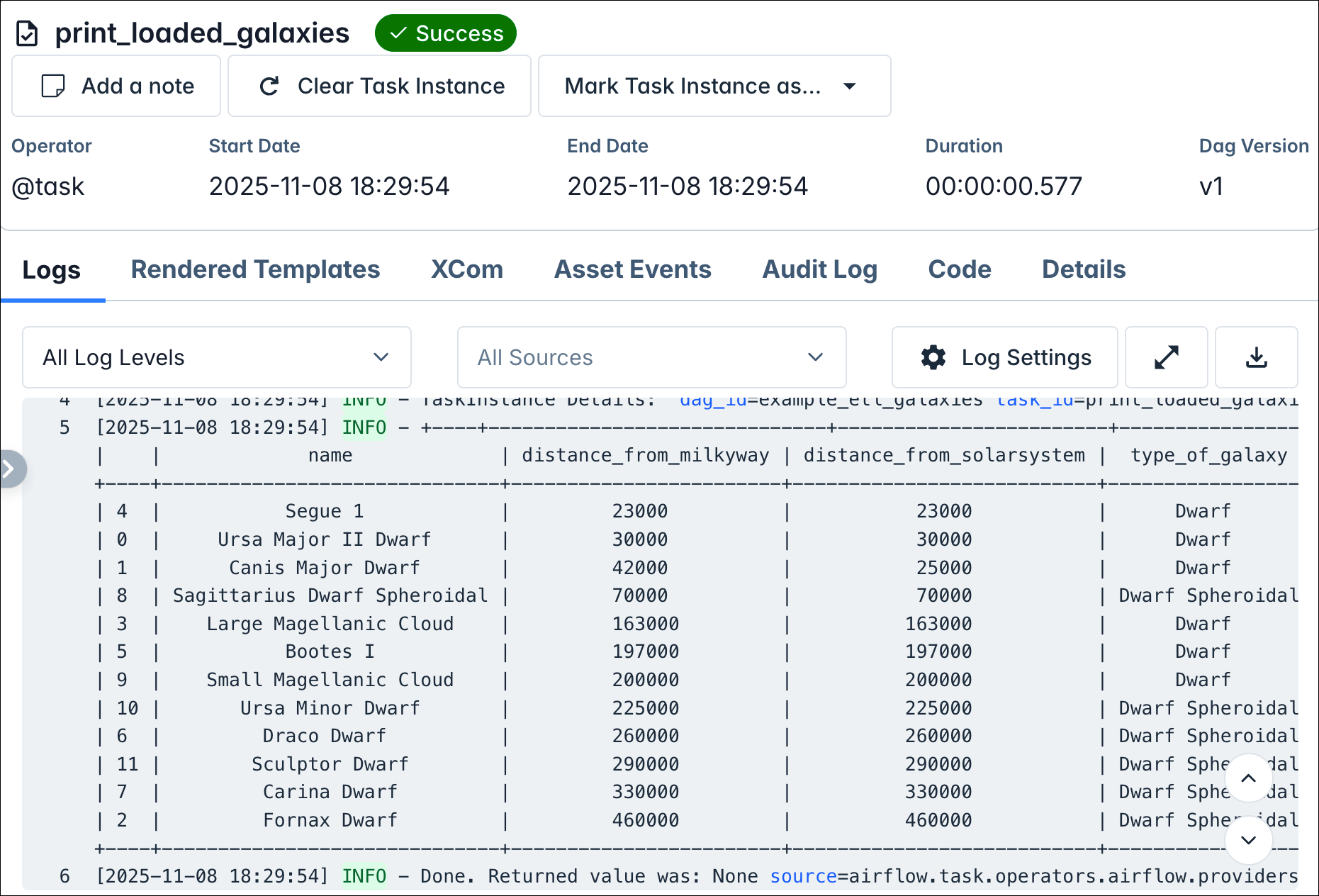Click the task instance document icon
The height and width of the screenshot is (896, 1319).
coord(28,33)
